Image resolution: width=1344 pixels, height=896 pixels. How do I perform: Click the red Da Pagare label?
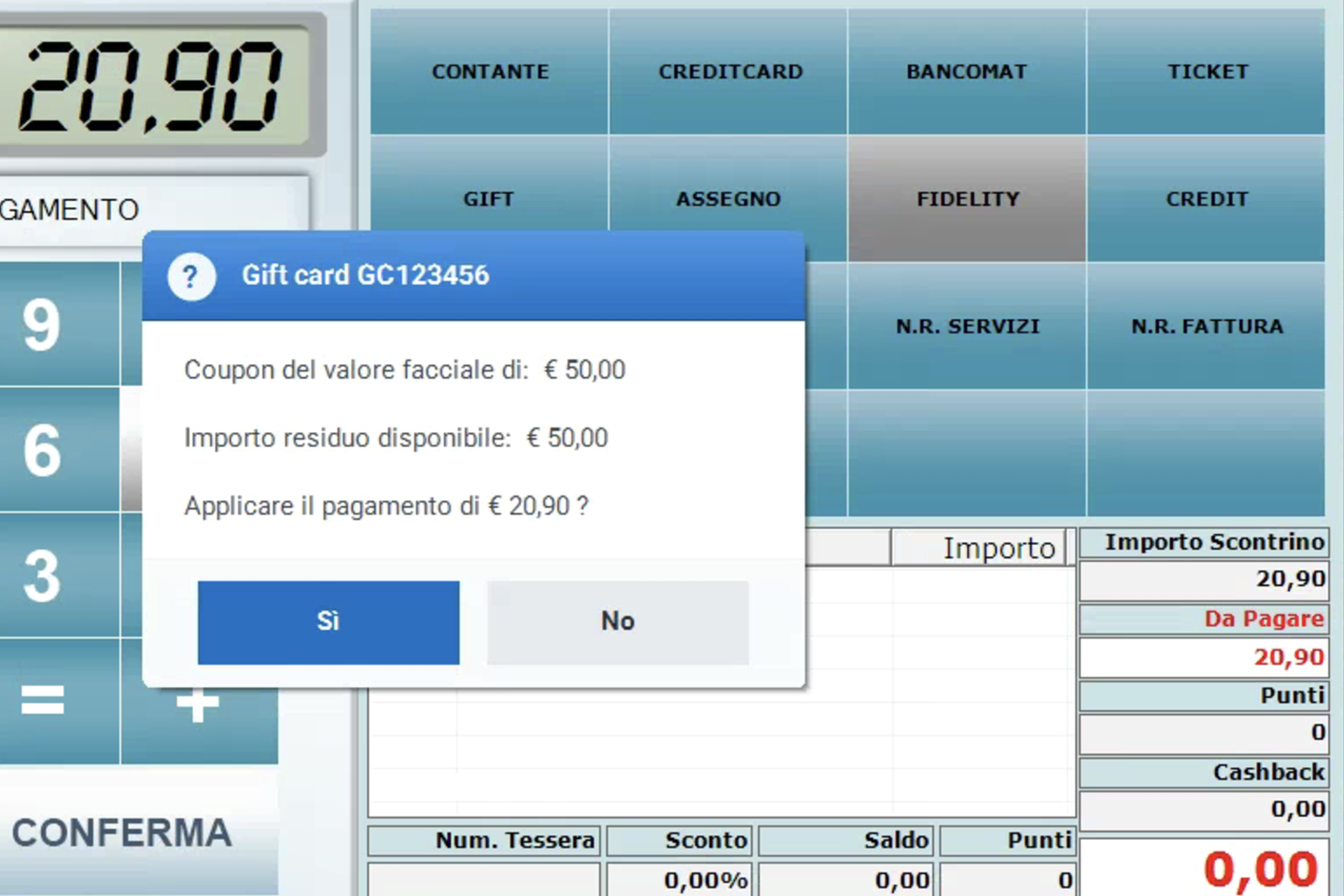pyautogui.click(x=1204, y=619)
